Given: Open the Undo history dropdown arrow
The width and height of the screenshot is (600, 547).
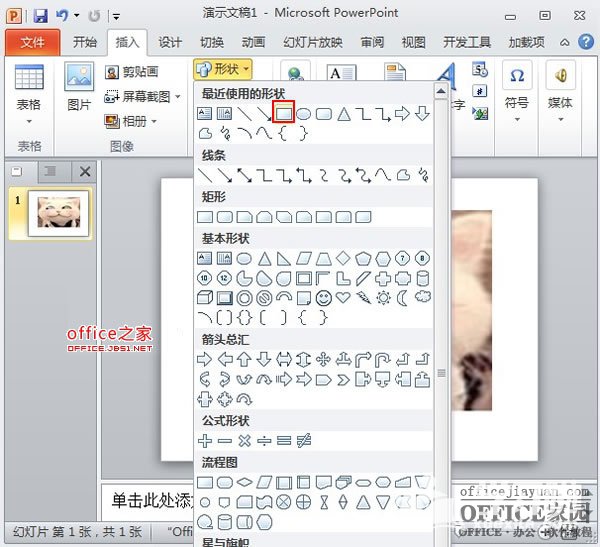Looking at the screenshot, I should [x=77, y=16].
